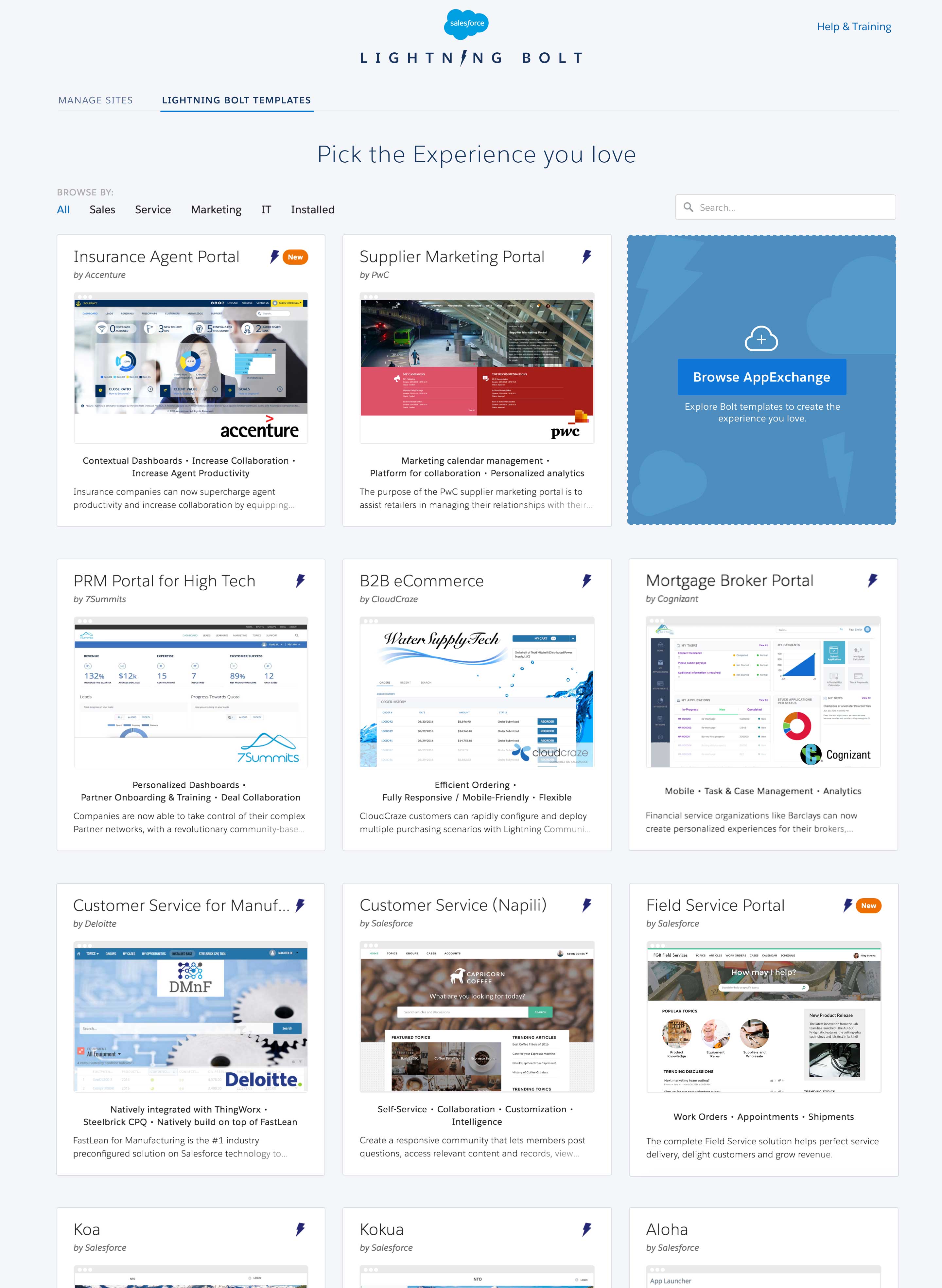The image size is (942, 1288).
Task: Click 'by Deloitte' author text
Action: click(x=95, y=923)
